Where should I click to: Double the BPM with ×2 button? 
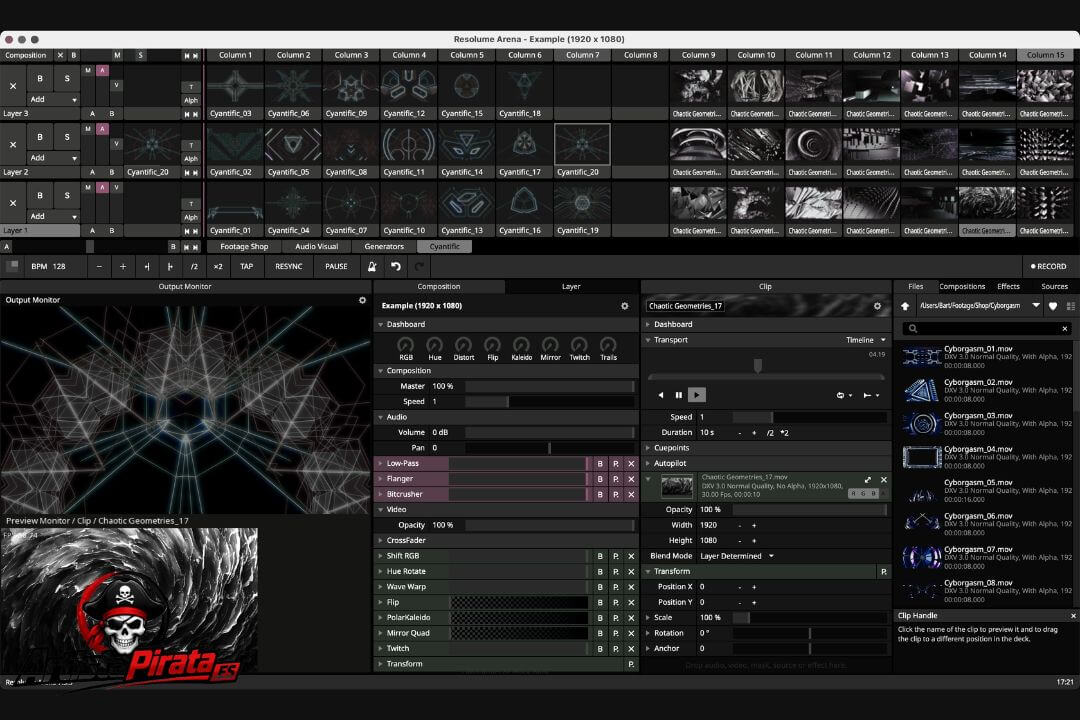[x=218, y=267]
